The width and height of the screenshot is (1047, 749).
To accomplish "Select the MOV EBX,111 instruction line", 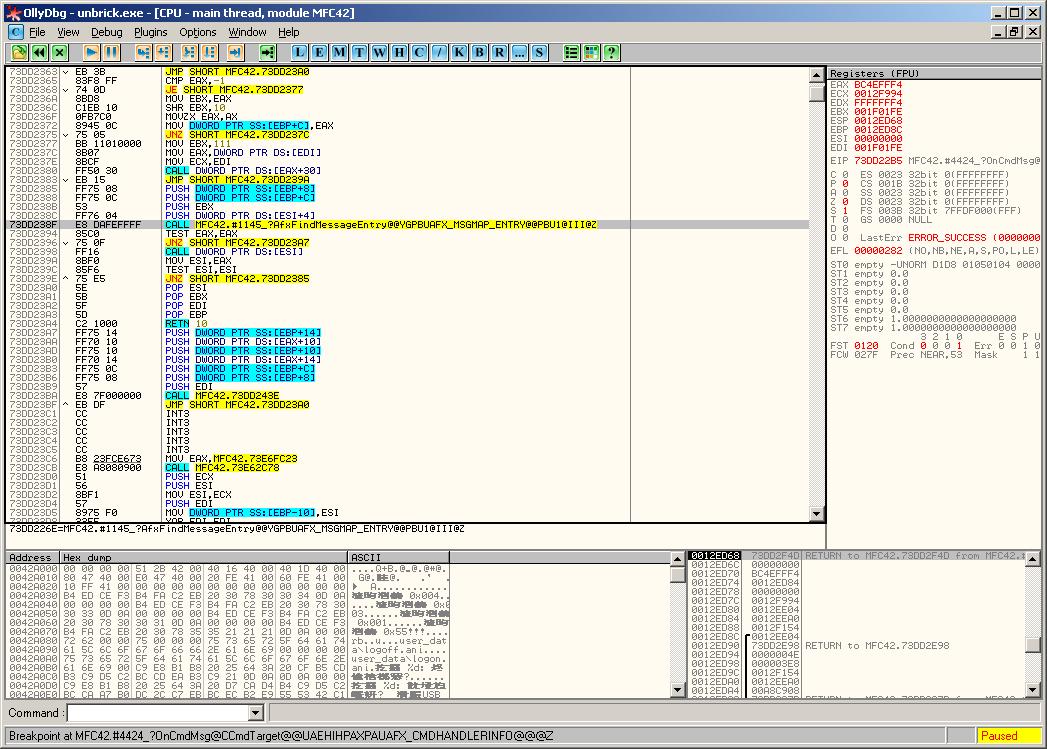I will coord(407,144).
